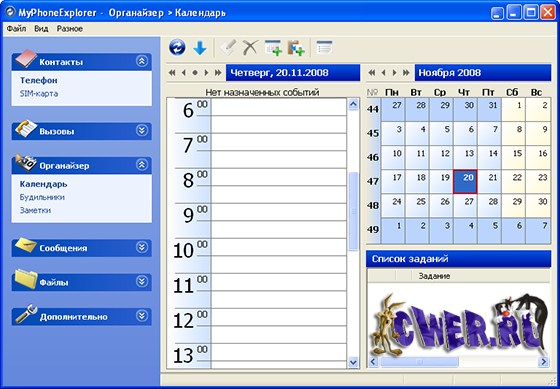Viewport: 560px width, 389px height.
Task: Click the Чт weekday header
Action: click(464, 93)
